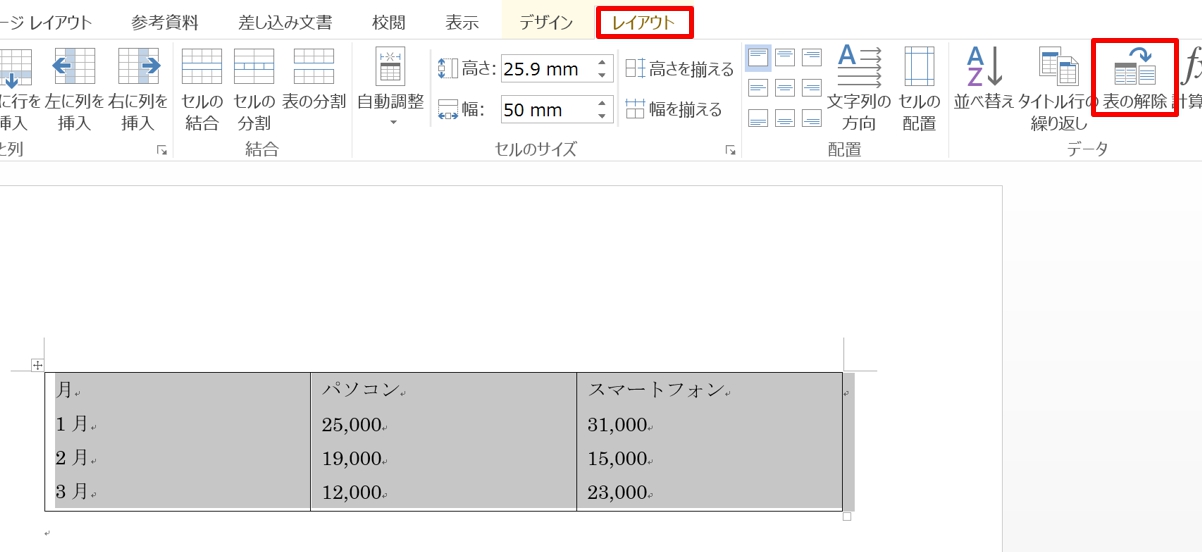Screen dimensions: 1202x552
Task: Select align bottom left alignment
Action: (x=758, y=119)
